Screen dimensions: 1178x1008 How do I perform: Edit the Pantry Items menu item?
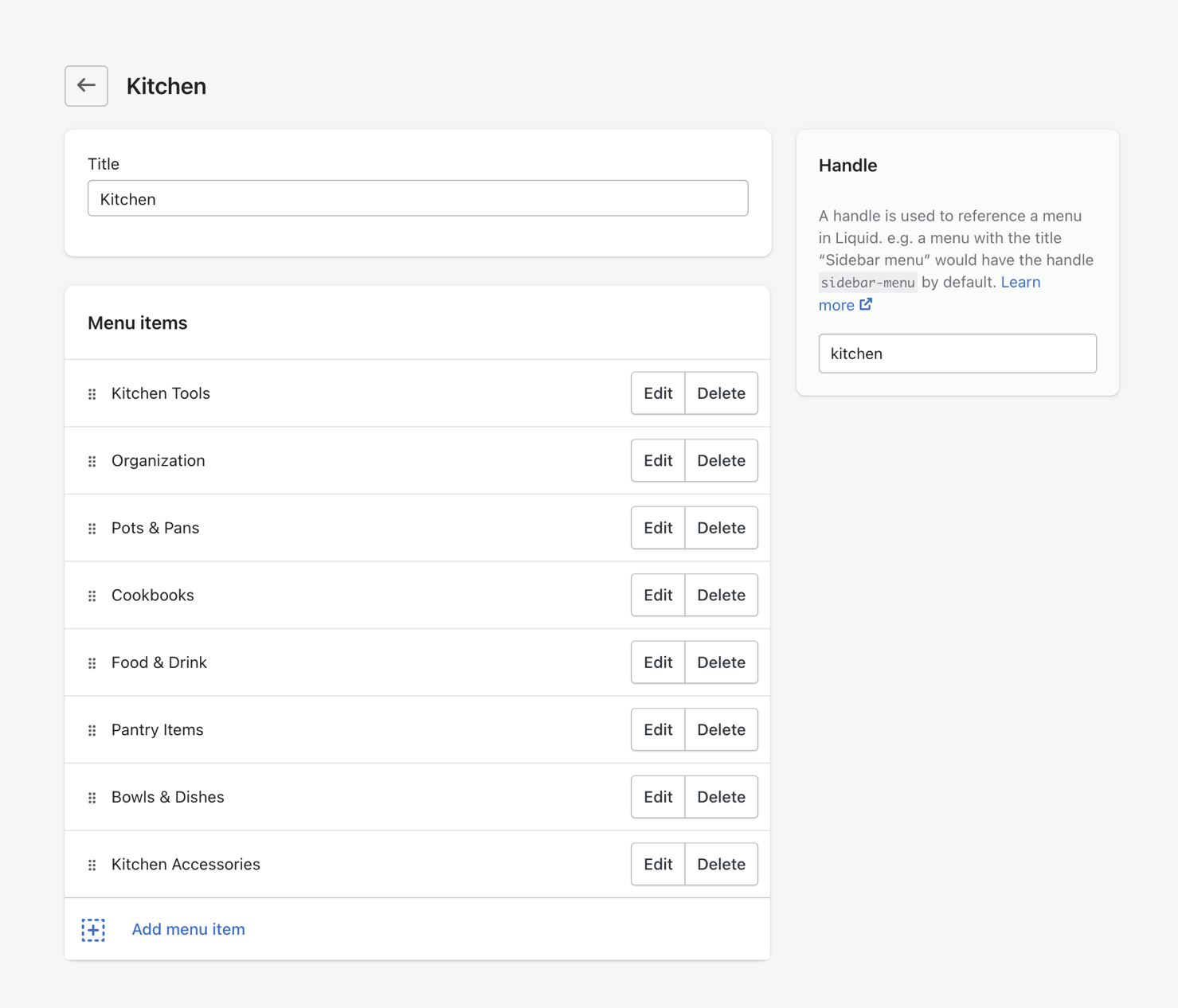point(658,729)
